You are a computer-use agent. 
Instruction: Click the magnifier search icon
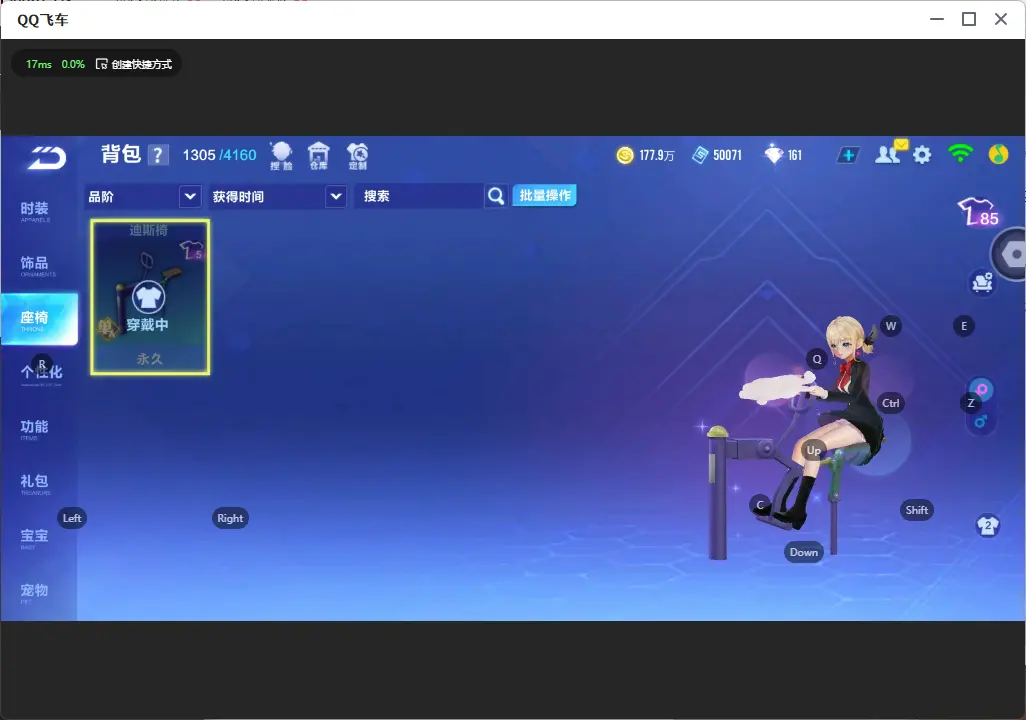click(496, 196)
